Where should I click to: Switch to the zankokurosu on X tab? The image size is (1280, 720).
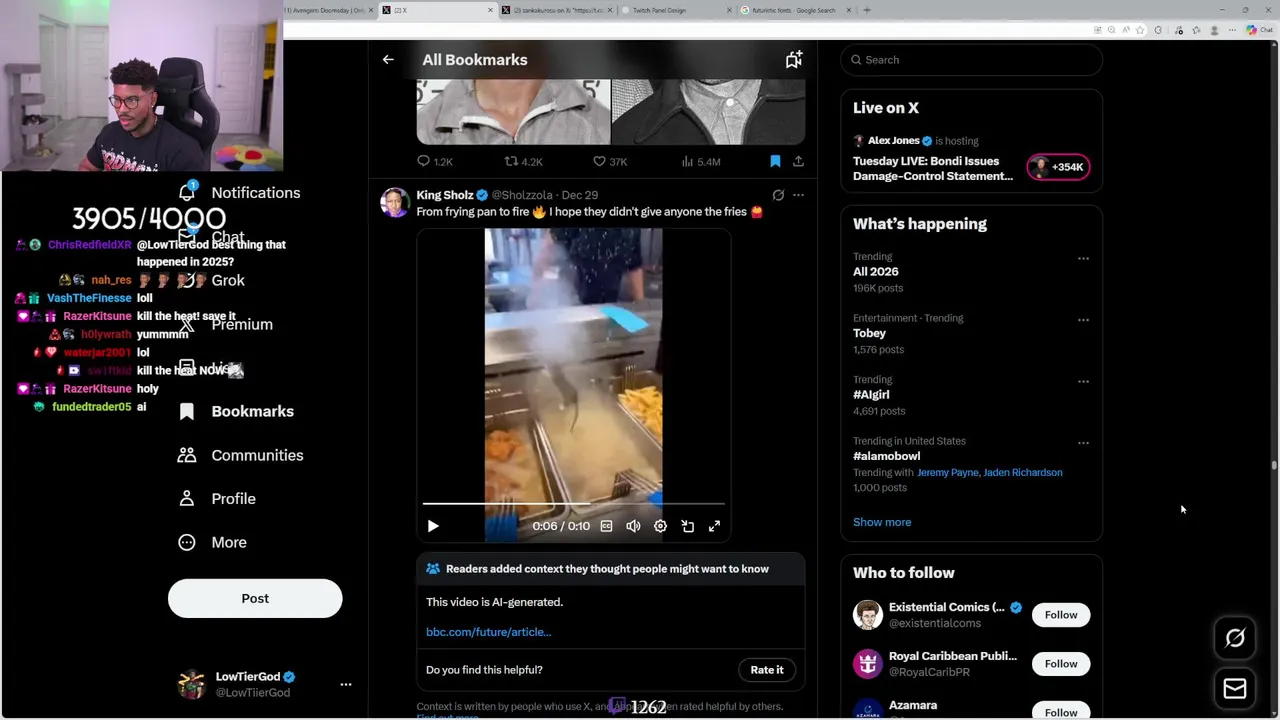click(x=559, y=10)
